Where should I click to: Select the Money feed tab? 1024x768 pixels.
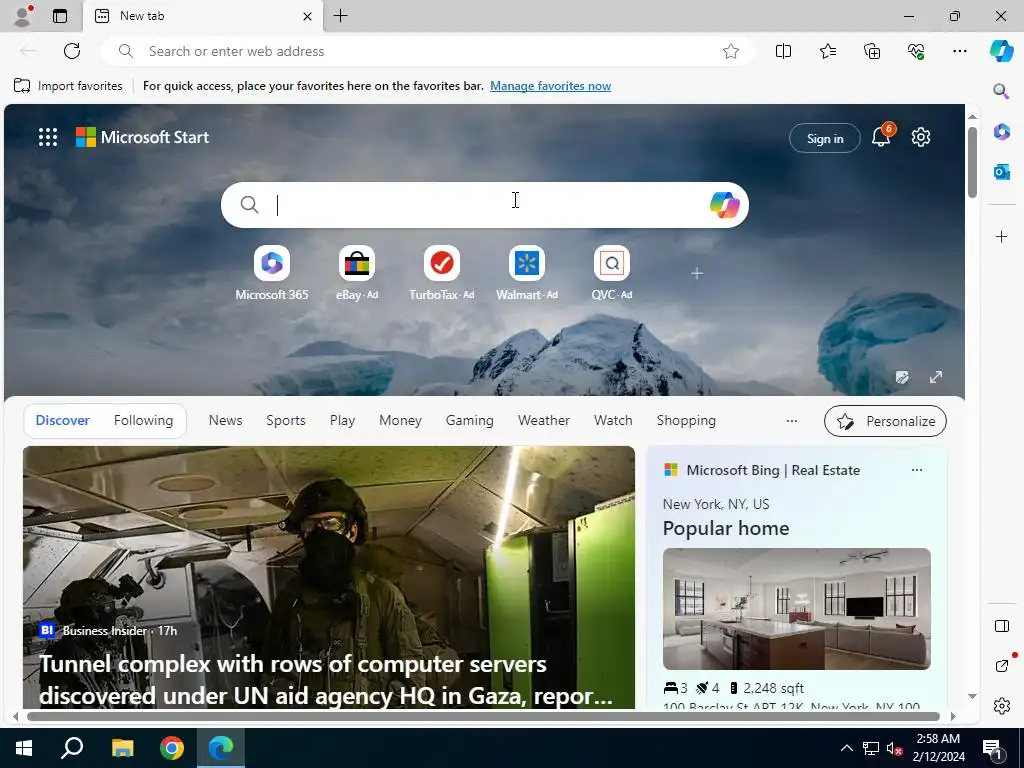(400, 421)
